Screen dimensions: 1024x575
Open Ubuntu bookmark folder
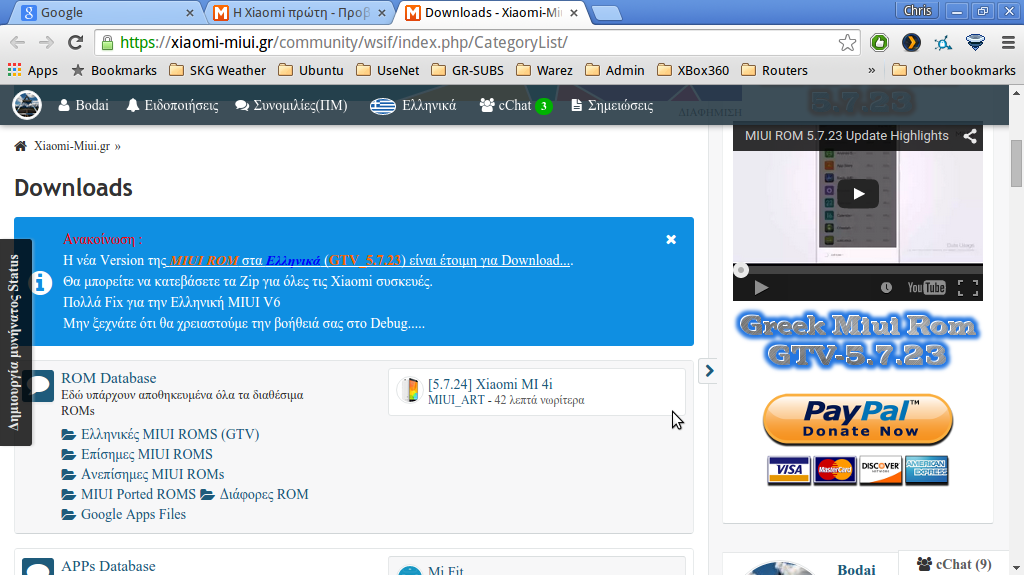click(x=311, y=70)
